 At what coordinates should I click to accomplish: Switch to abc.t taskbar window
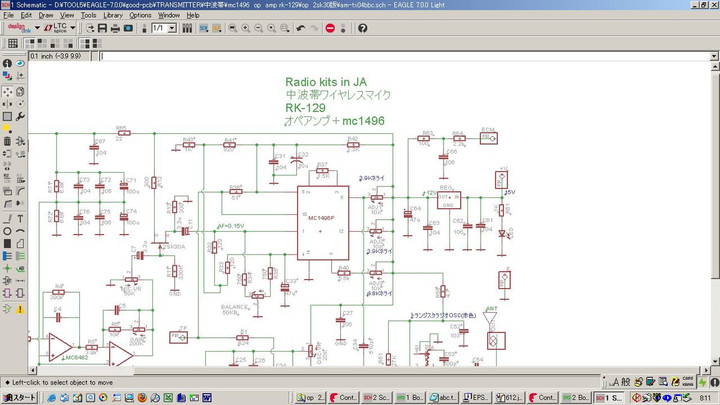point(442,397)
